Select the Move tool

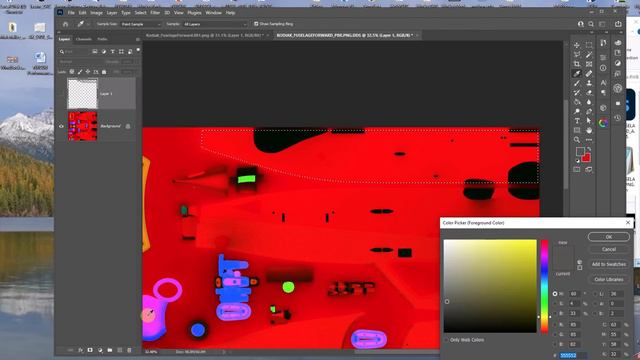pyautogui.click(x=577, y=45)
